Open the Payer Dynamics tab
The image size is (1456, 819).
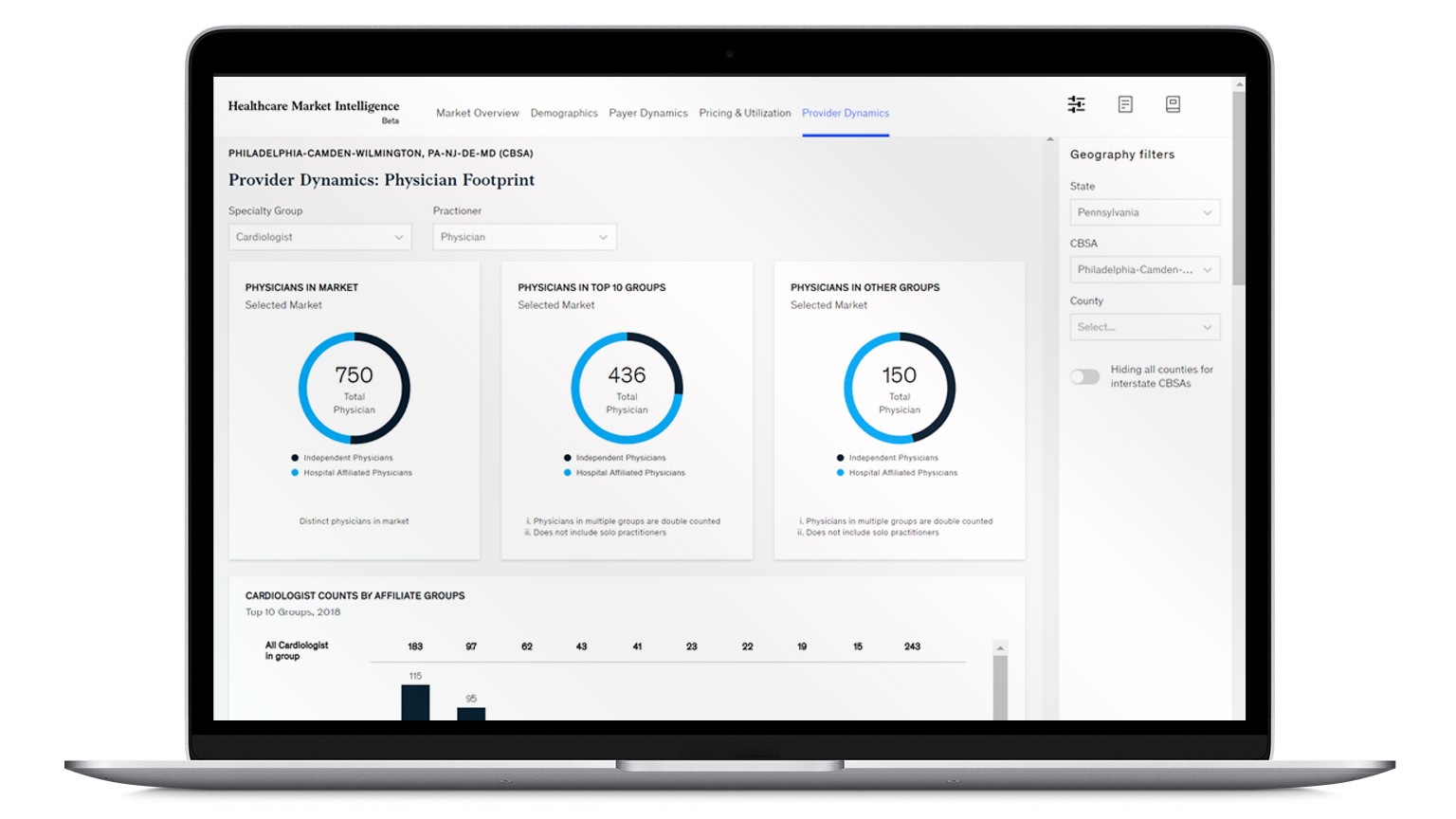click(x=646, y=113)
